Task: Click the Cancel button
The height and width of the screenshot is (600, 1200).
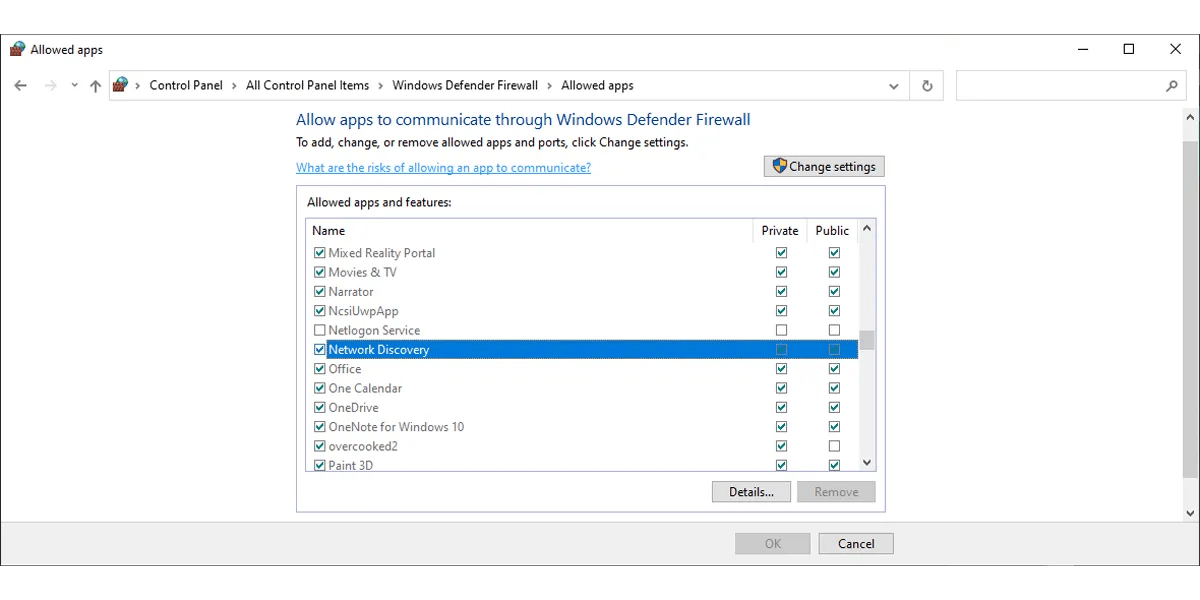Action: [855, 543]
